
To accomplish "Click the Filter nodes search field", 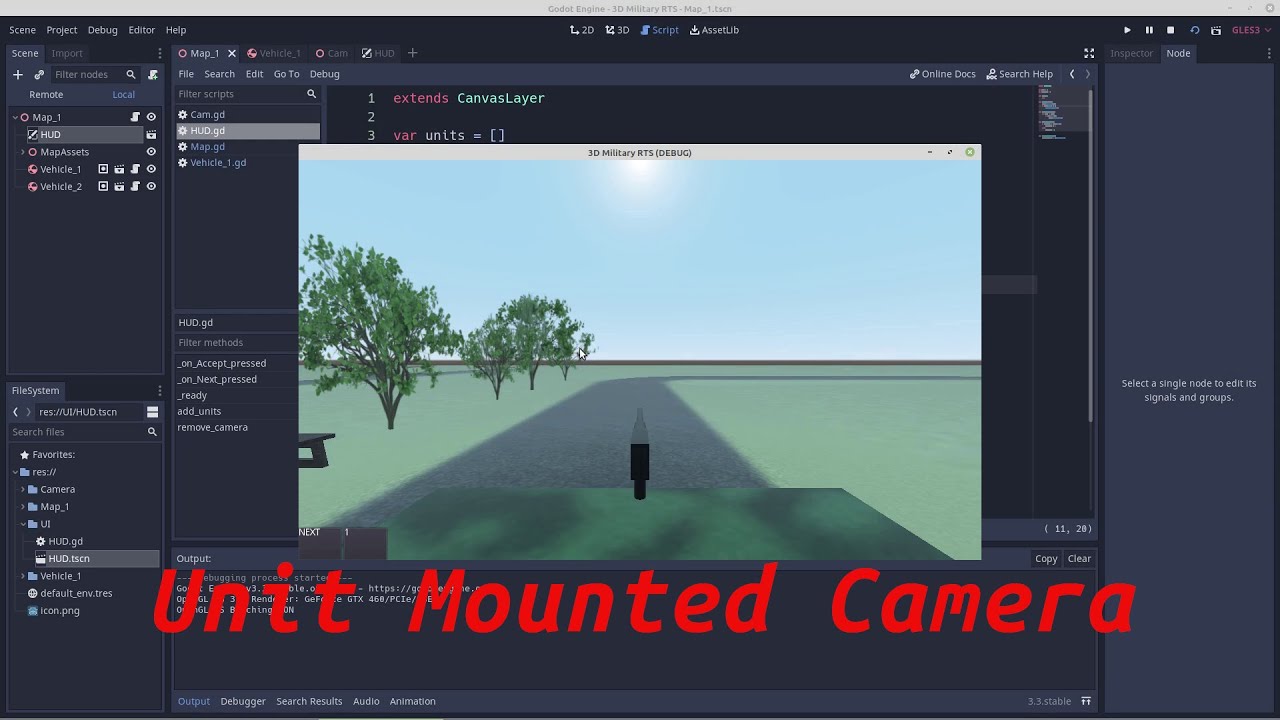I will 95,74.
